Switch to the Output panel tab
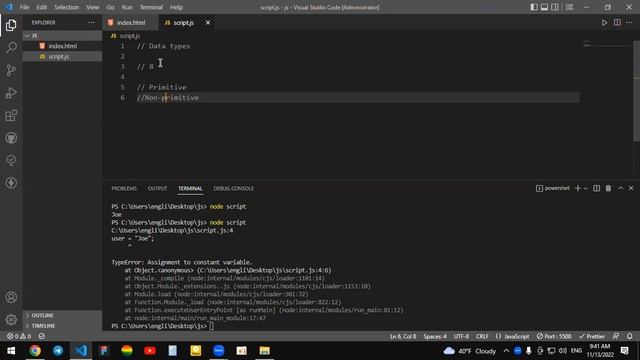 pyautogui.click(x=157, y=189)
